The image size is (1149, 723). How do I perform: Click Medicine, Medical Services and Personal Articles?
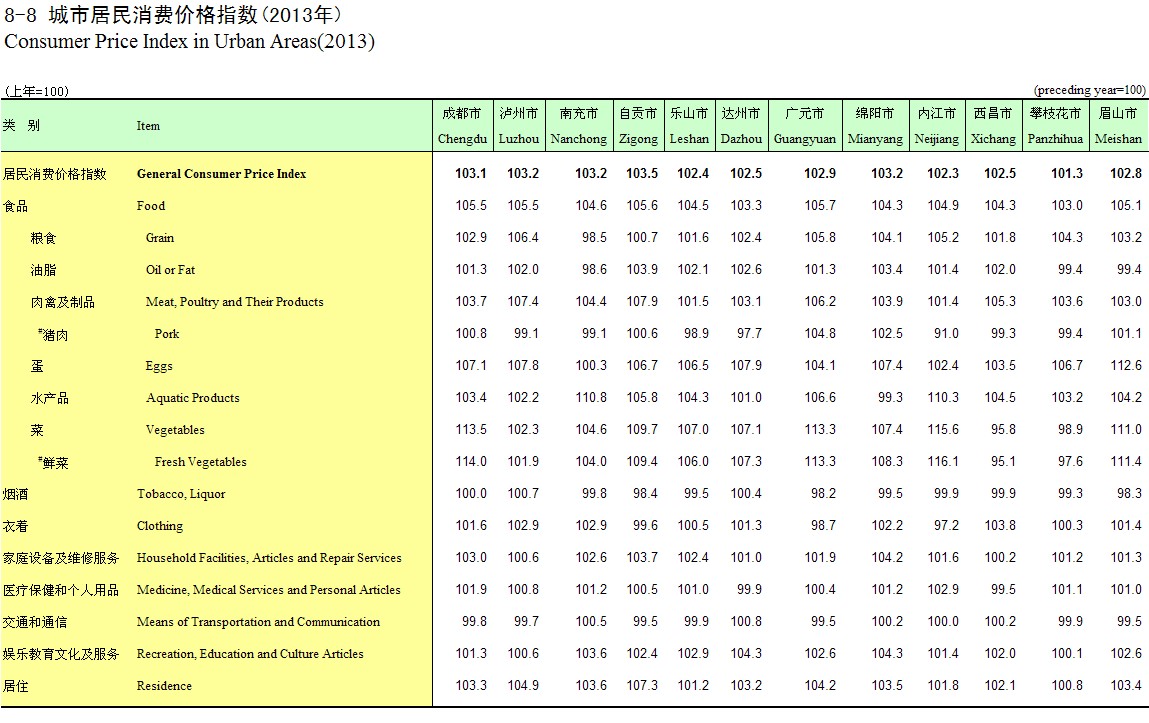(268, 590)
